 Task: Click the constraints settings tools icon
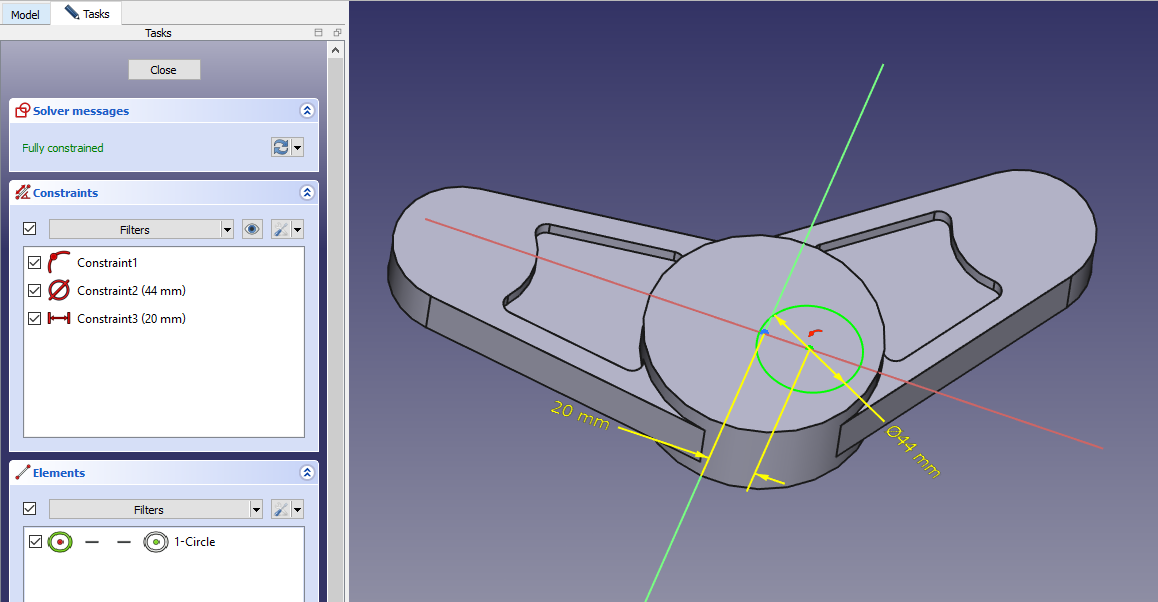281,229
